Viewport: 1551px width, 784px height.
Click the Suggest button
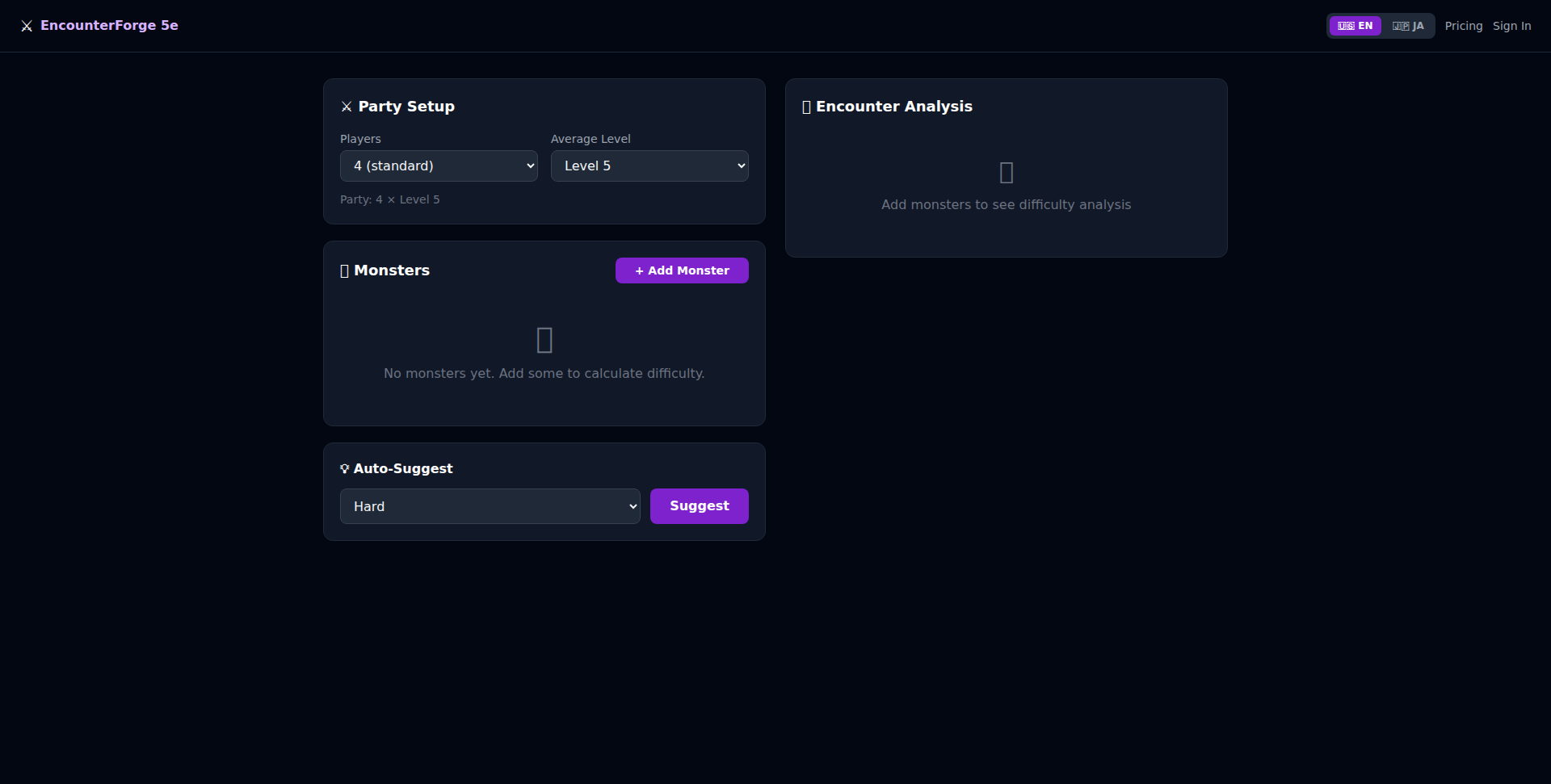pos(699,506)
